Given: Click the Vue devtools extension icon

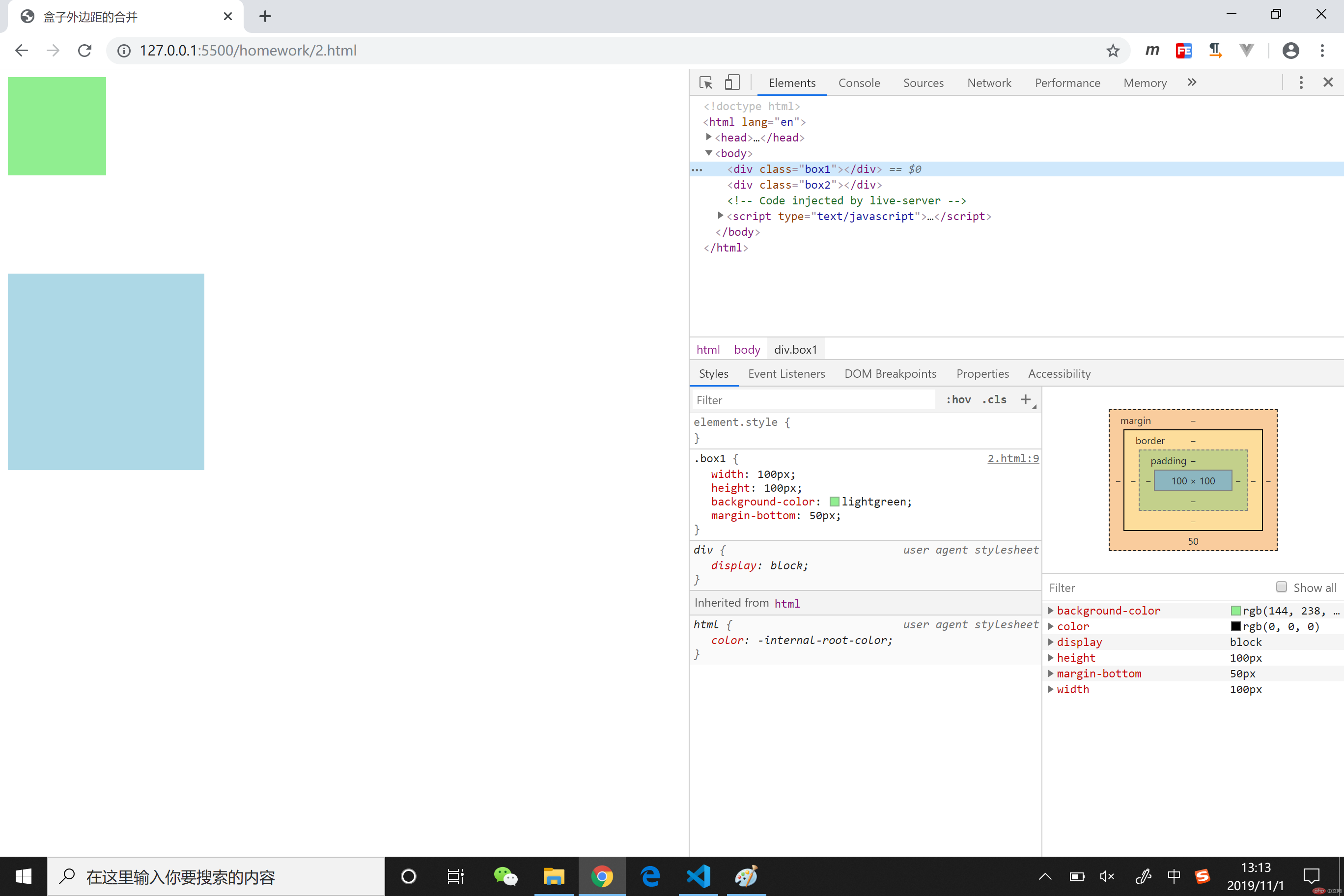Looking at the screenshot, I should pos(1246,50).
